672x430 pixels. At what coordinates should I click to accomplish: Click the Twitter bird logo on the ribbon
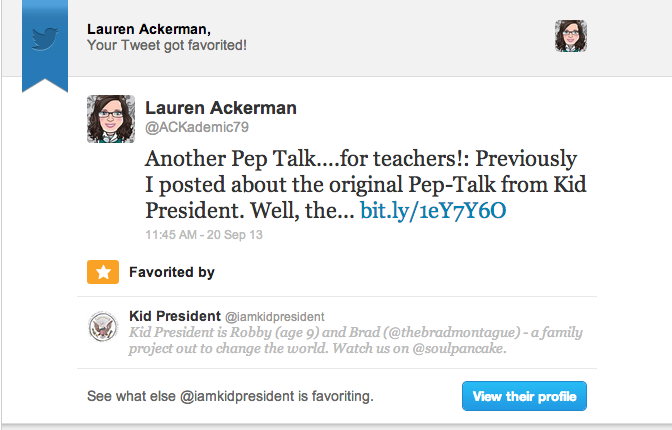(x=44, y=39)
